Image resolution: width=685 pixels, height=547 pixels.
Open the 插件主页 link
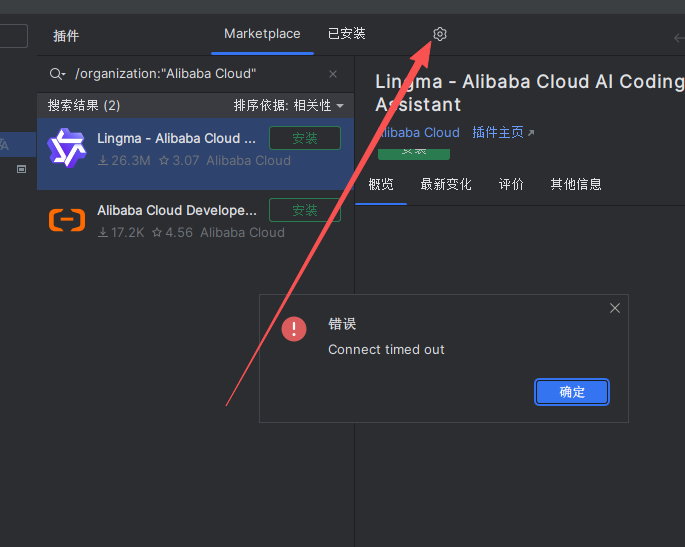coord(503,132)
